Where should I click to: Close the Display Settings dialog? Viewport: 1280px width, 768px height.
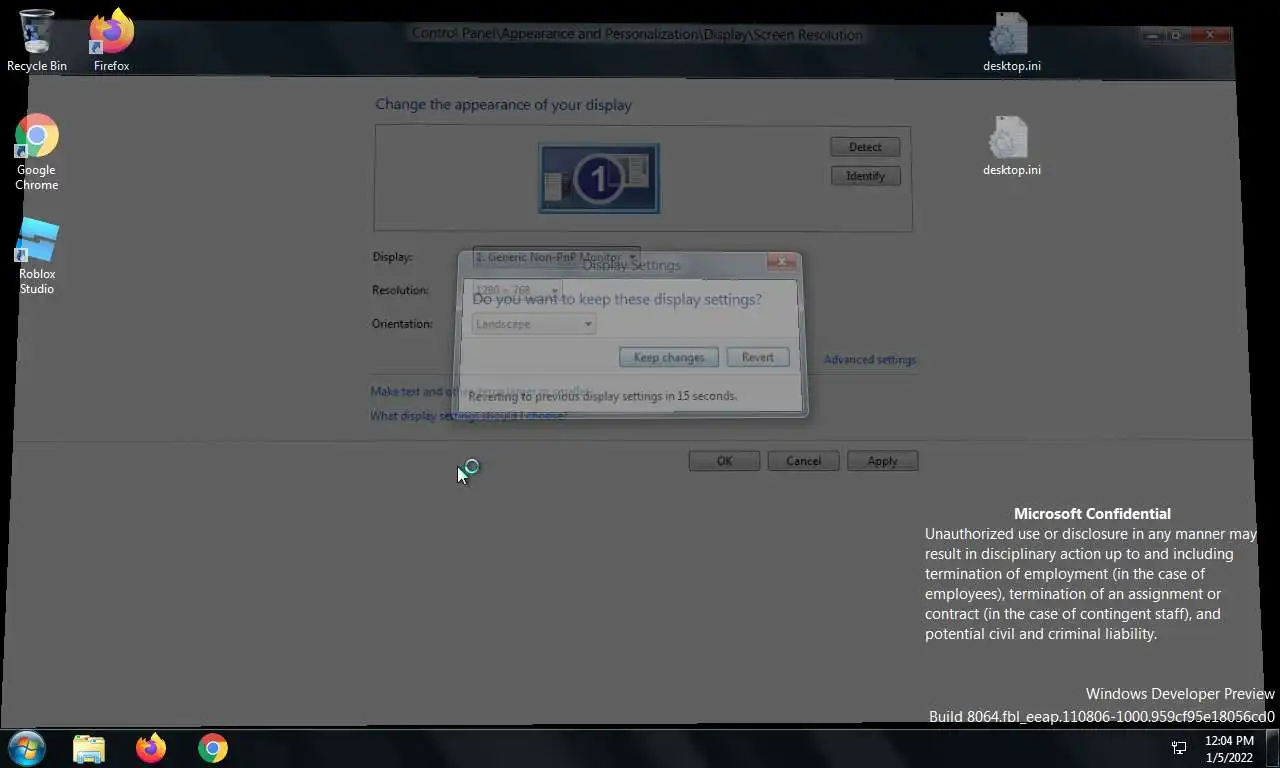(783, 262)
